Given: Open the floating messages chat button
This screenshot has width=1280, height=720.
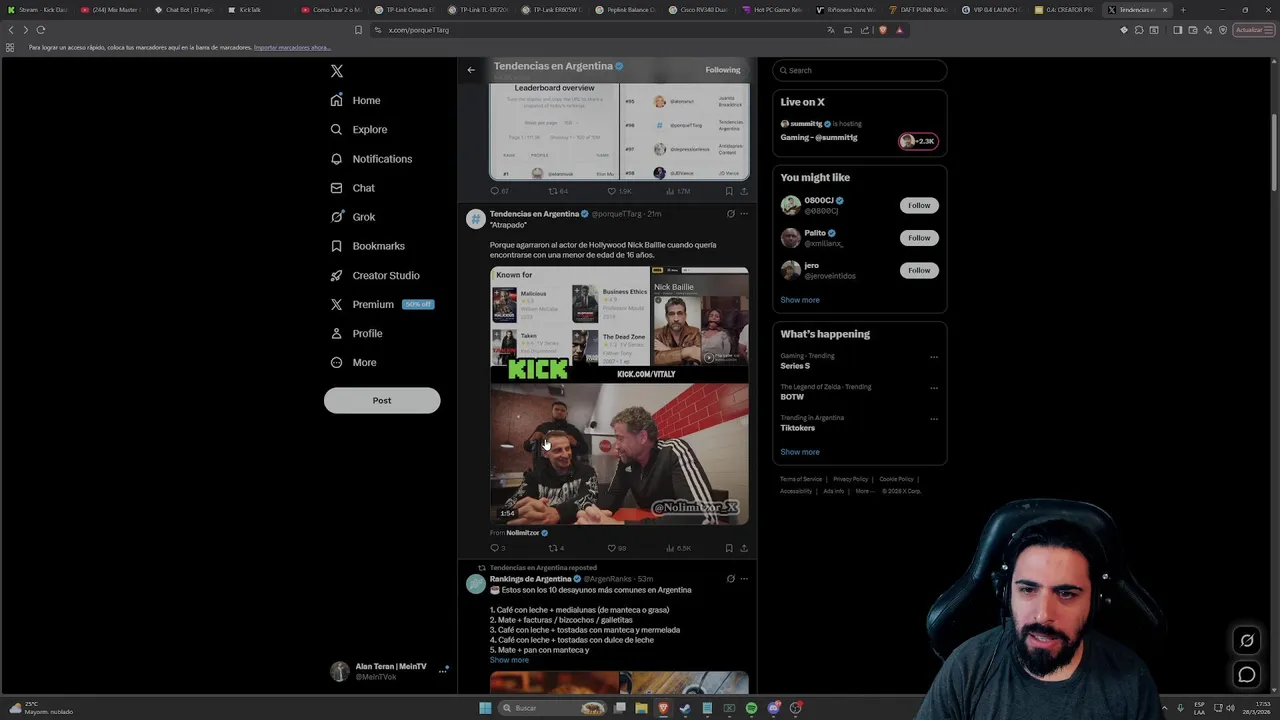Looking at the screenshot, I should pyautogui.click(x=1247, y=675).
